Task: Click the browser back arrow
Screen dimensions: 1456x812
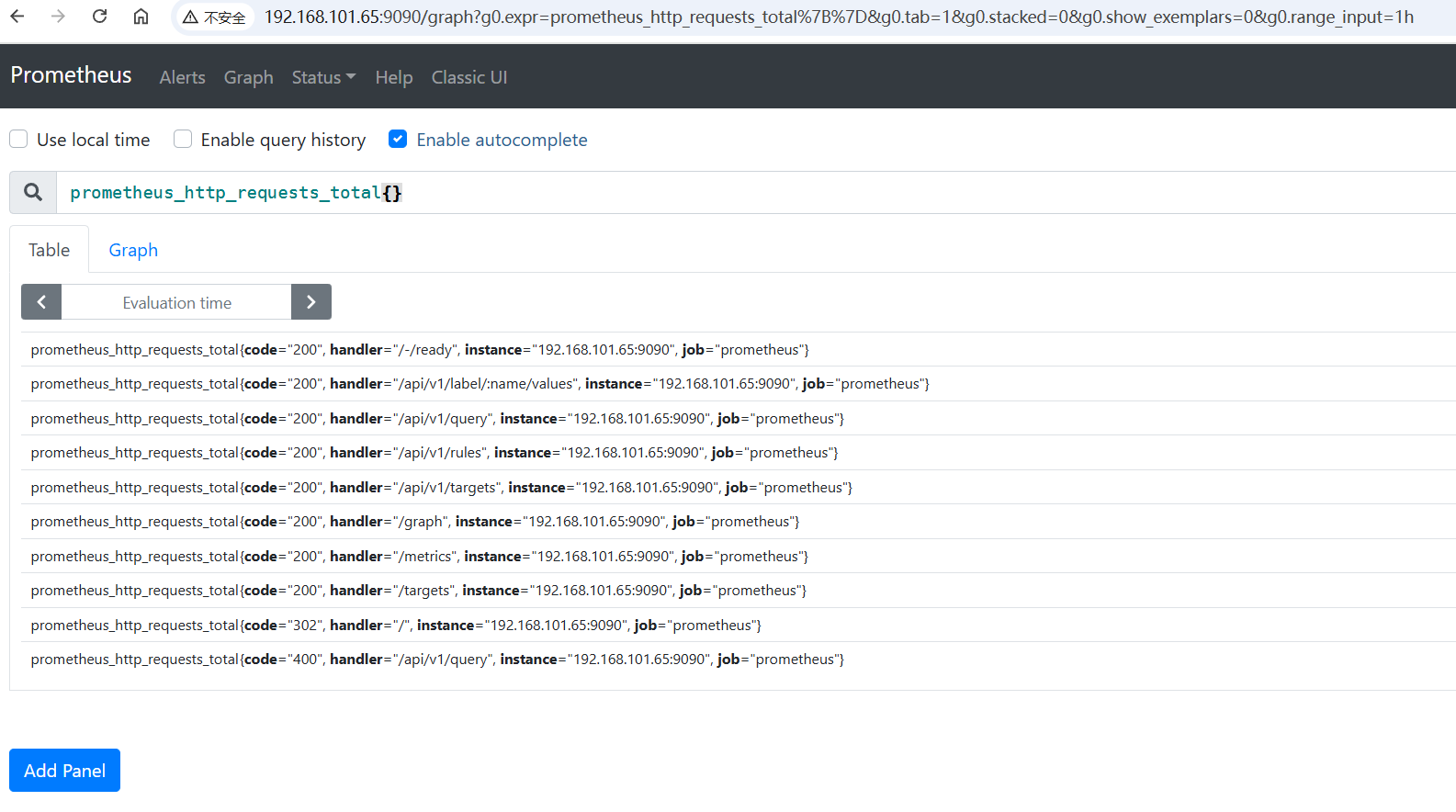Action: pos(17,17)
